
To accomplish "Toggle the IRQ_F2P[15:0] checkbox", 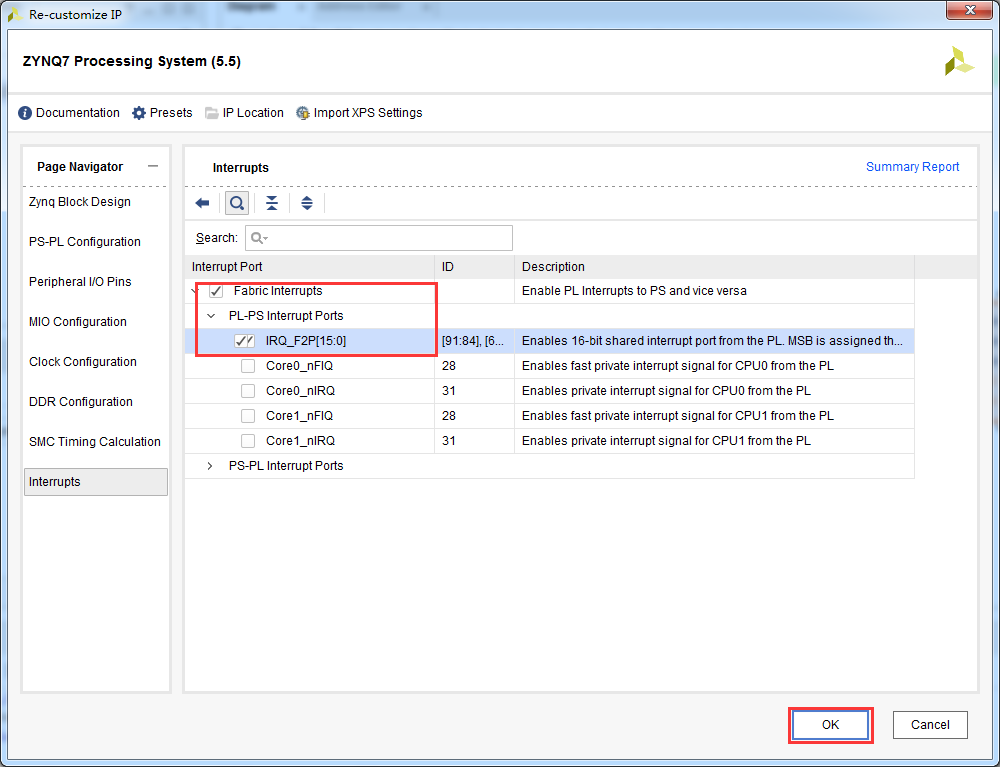I will coord(244,341).
